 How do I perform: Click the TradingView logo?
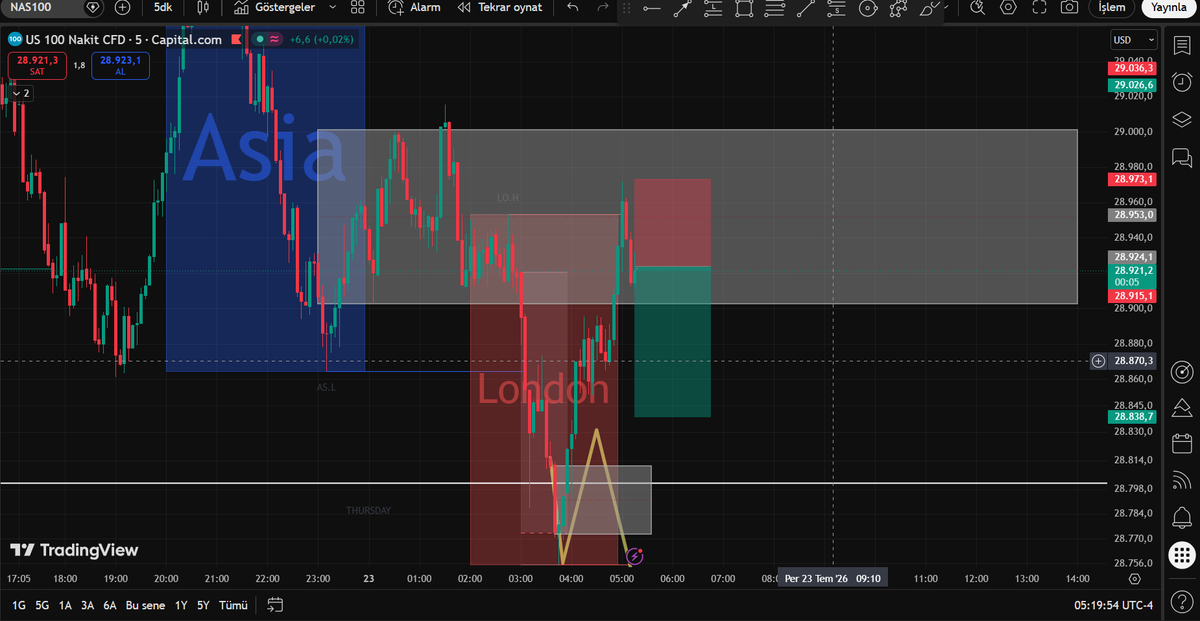coord(74,550)
